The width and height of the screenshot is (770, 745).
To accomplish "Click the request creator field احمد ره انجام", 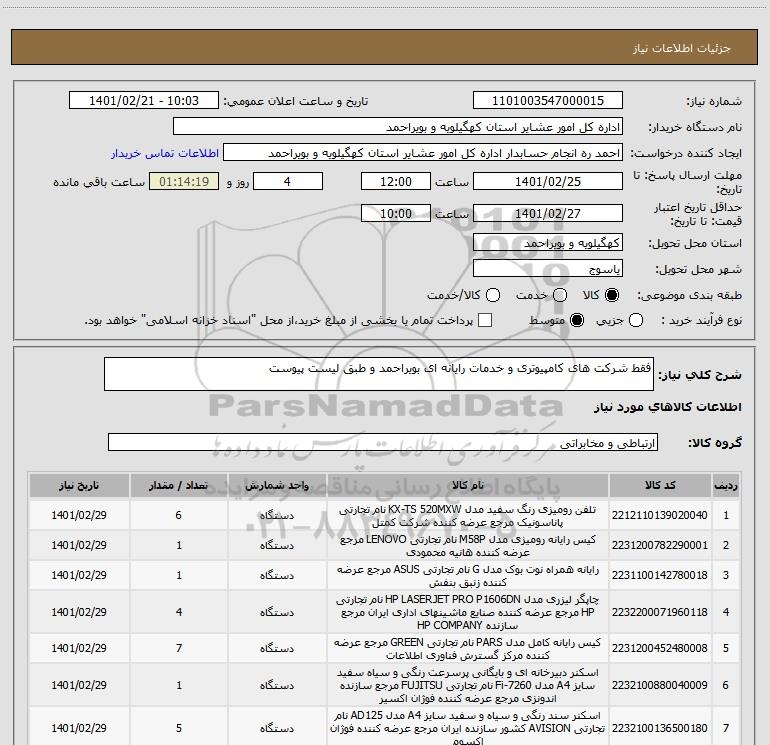I will click(x=423, y=153).
